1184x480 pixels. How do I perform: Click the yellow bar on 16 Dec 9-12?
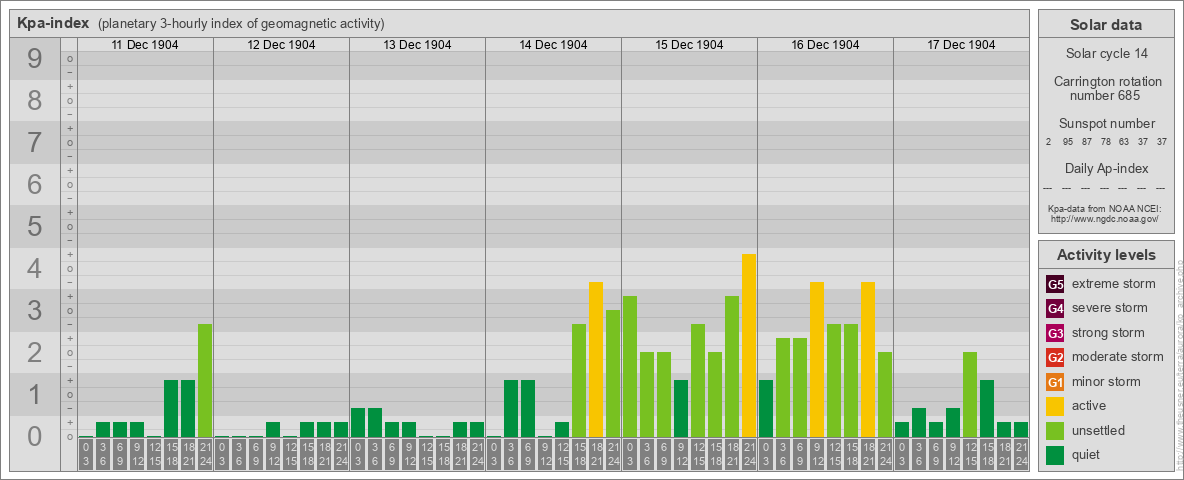click(817, 360)
